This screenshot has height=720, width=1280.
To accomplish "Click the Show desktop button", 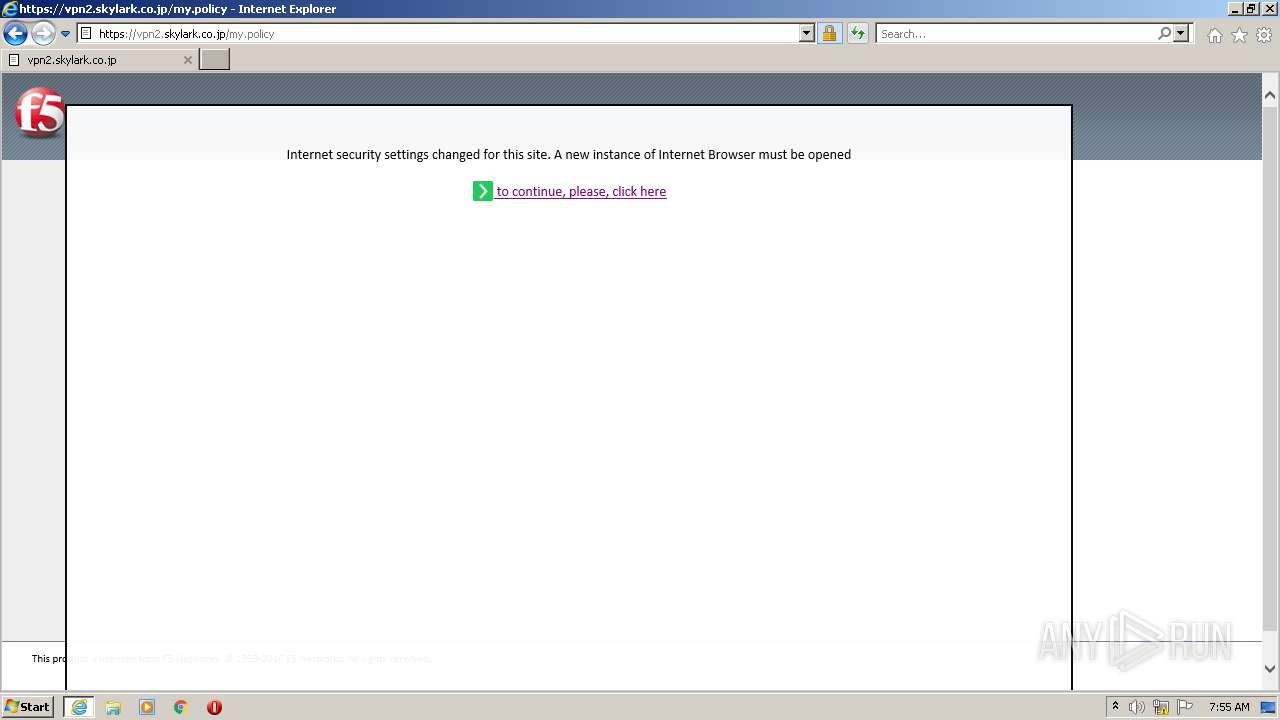I will point(1269,707).
